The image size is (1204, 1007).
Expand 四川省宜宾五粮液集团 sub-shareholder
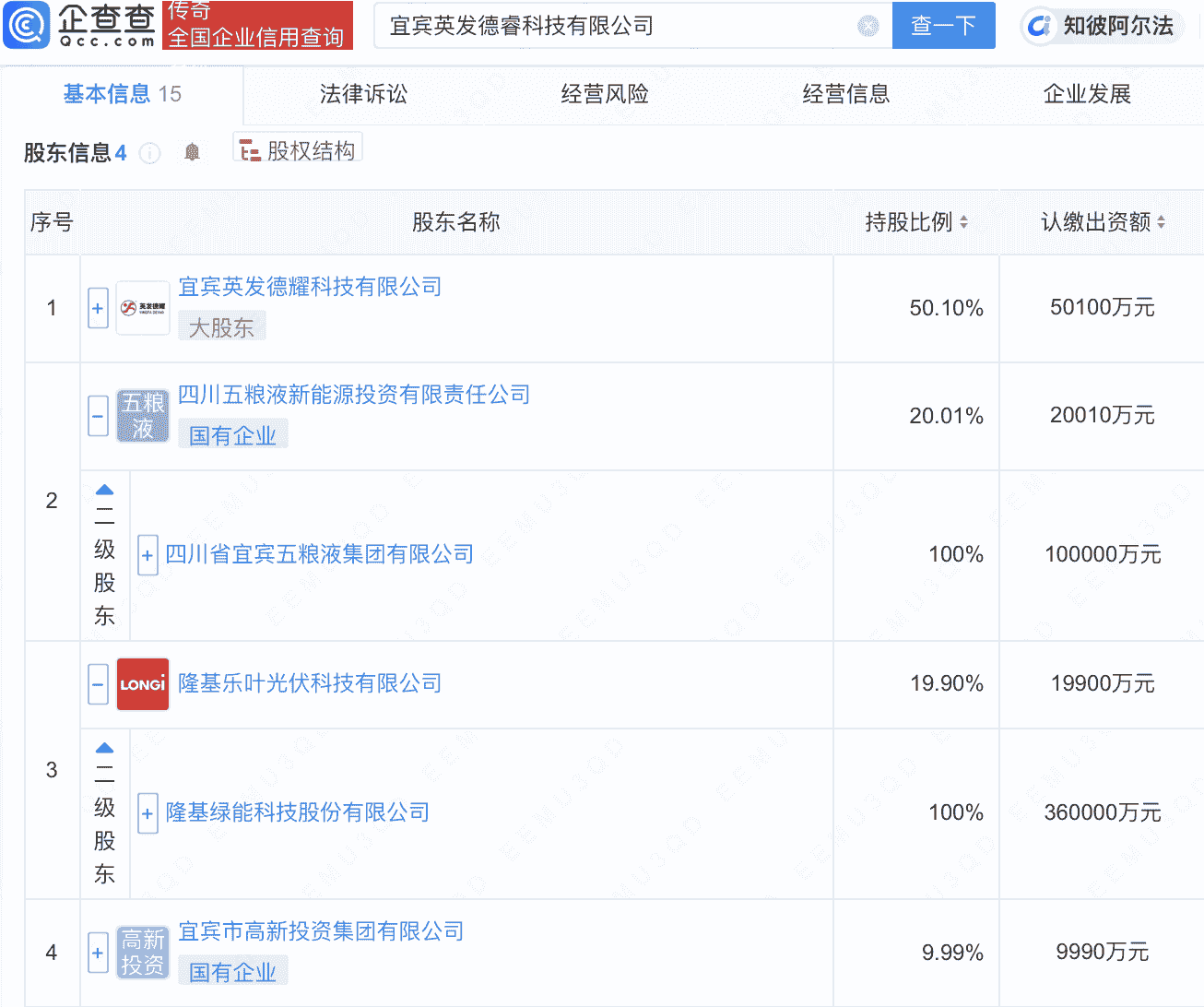pos(148,555)
